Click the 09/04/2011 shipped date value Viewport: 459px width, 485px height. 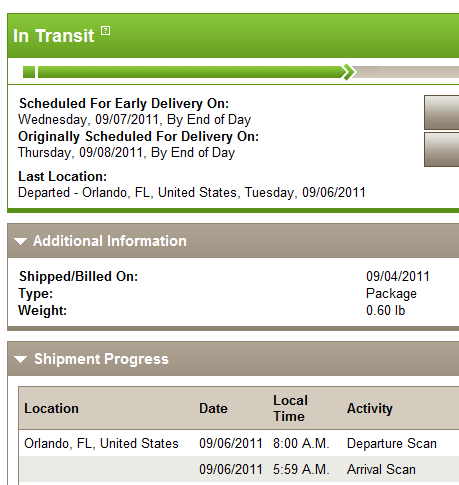coord(398,276)
